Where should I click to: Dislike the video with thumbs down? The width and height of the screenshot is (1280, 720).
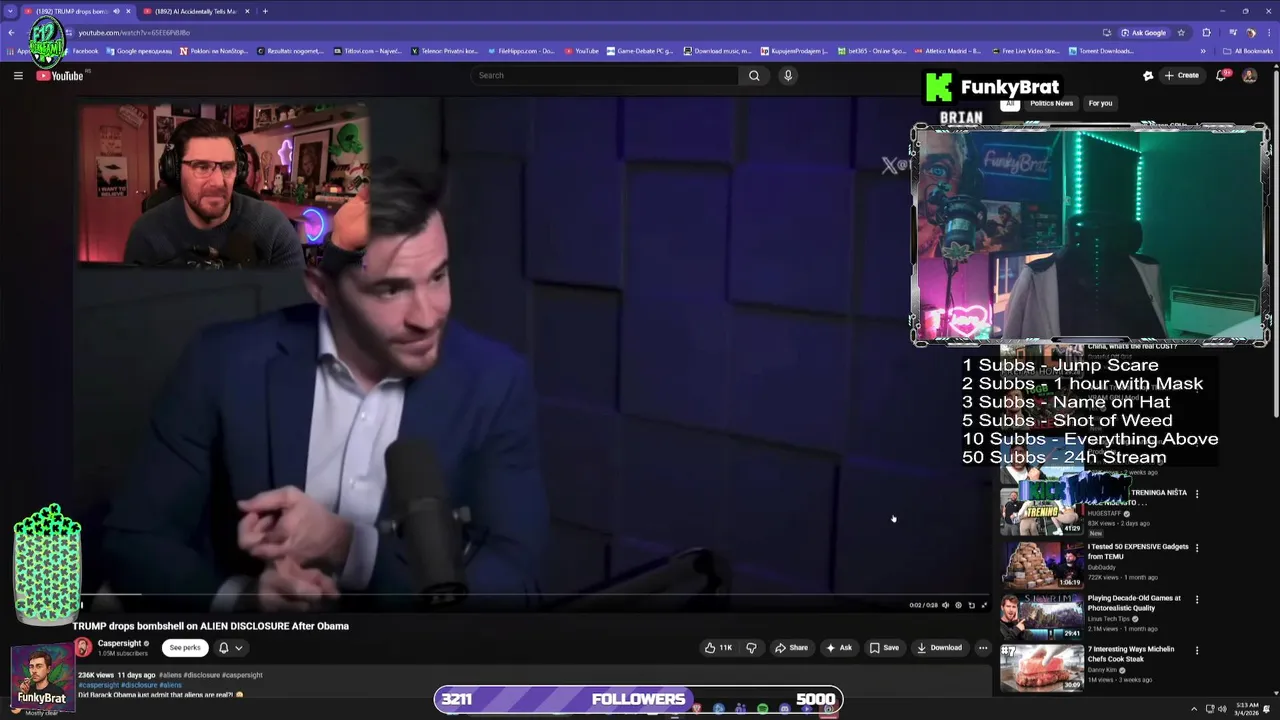click(751, 647)
